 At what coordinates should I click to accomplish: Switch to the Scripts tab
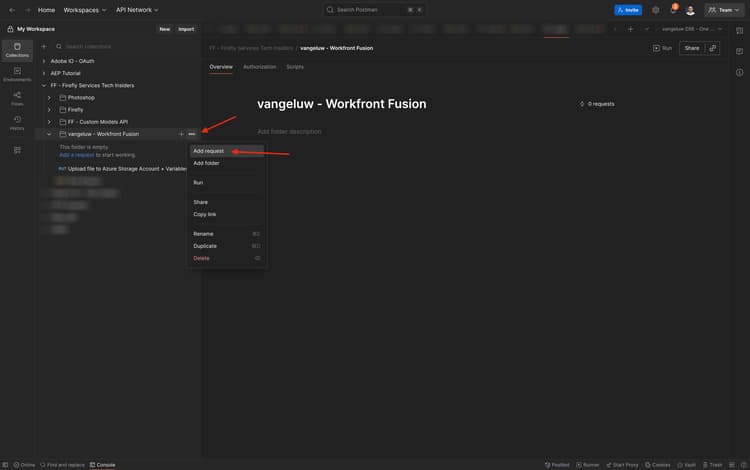pos(295,67)
